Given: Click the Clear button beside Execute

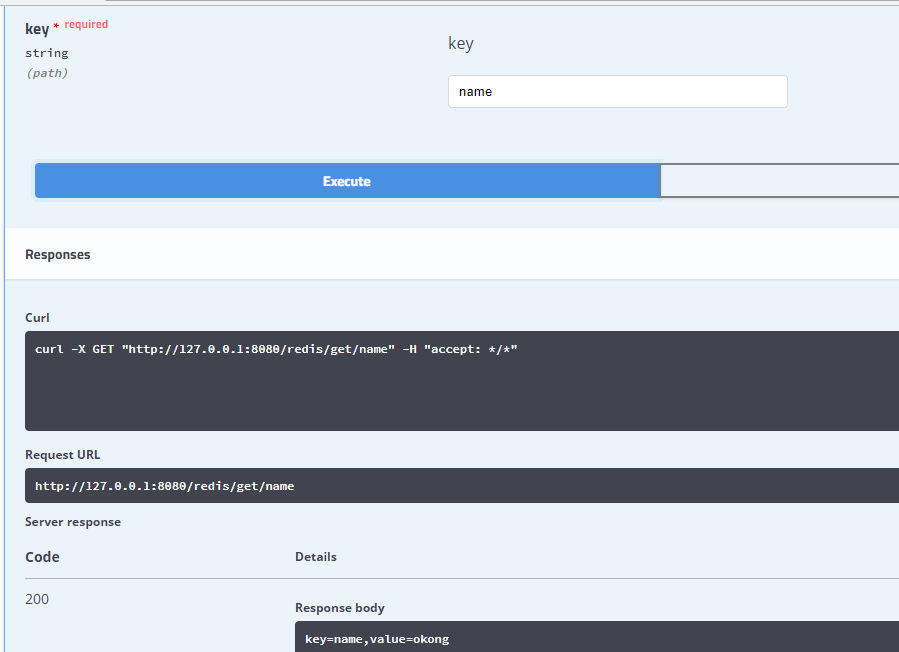Looking at the screenshot, I should [x=780, y=180].
